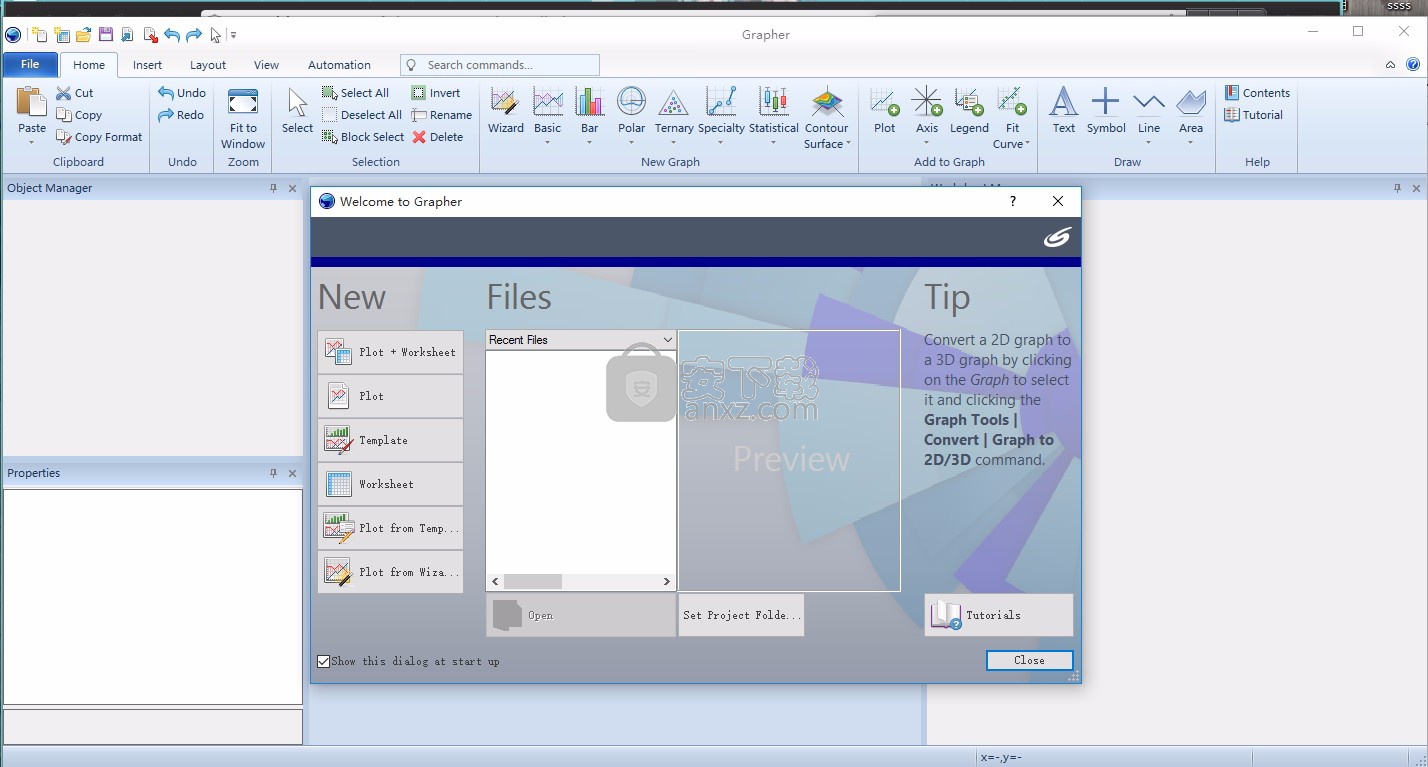
Task: Click the red X Delete icon
Action: (419, 137)
